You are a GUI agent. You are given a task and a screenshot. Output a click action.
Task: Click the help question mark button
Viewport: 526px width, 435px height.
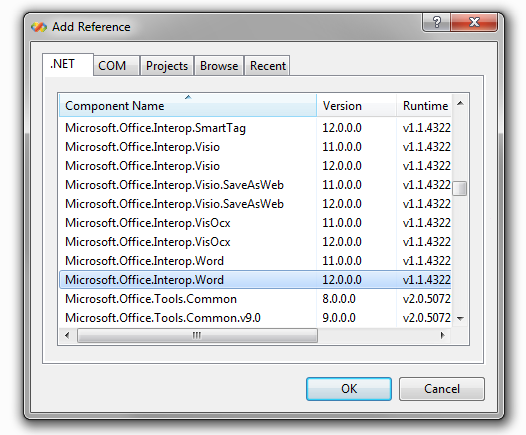coord(436,22)
